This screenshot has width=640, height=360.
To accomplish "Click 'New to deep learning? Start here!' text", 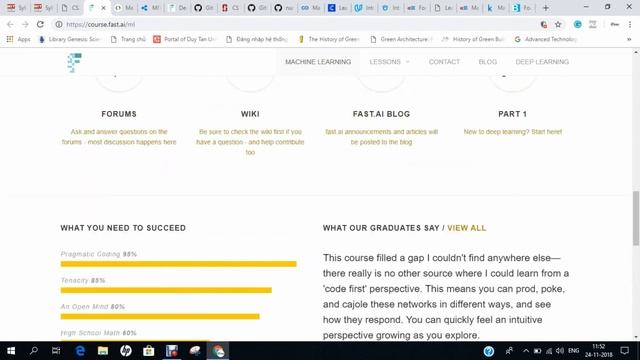I will [x=513, y=132].
